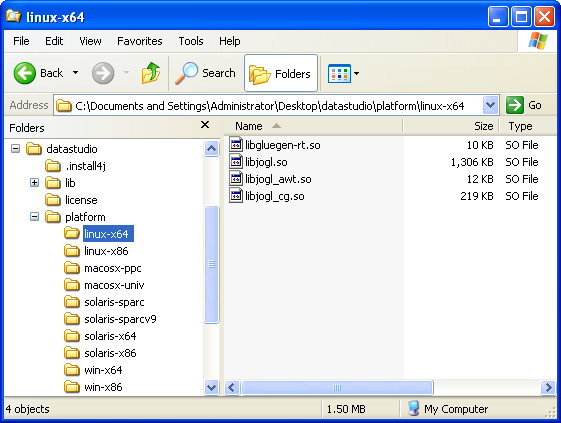
Task: Select the macosx-ppc folder
Action: tap(113, 268)
